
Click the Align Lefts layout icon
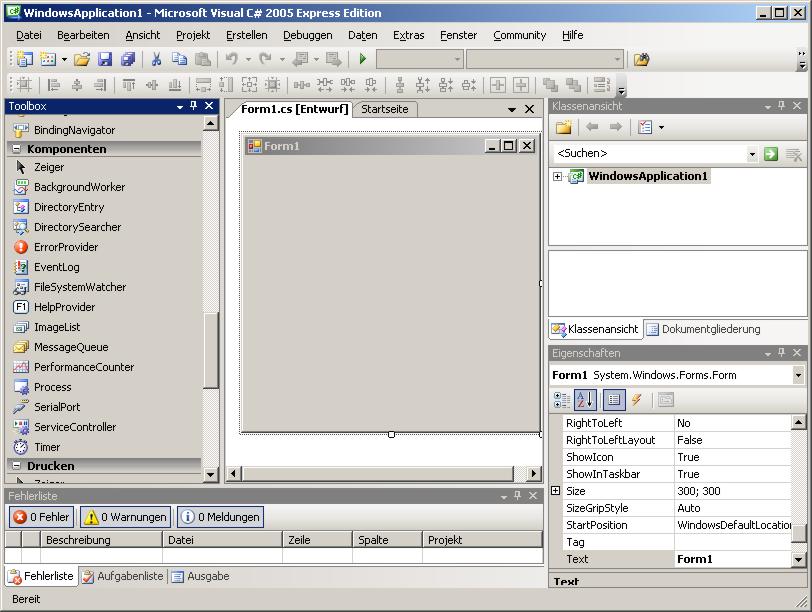[53, 84]
